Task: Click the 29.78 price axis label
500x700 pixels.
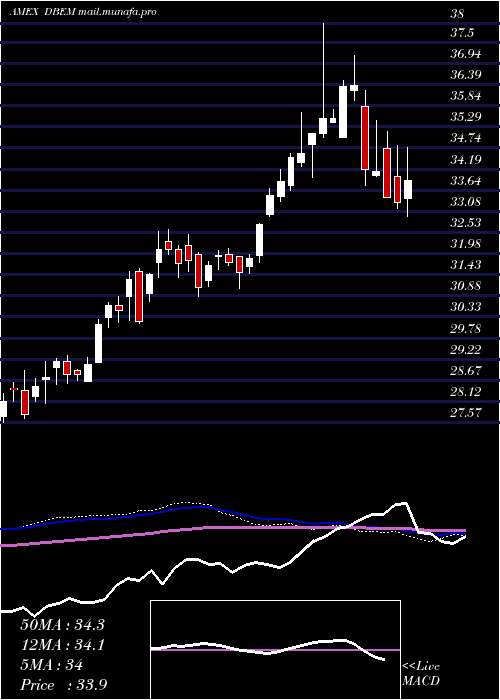Action: point(466,329)
